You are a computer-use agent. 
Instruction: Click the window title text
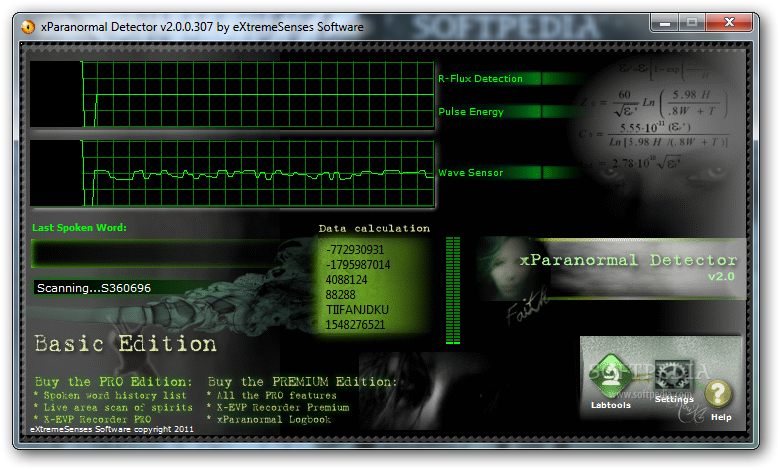pyautogui.click(x=202, y=27)
